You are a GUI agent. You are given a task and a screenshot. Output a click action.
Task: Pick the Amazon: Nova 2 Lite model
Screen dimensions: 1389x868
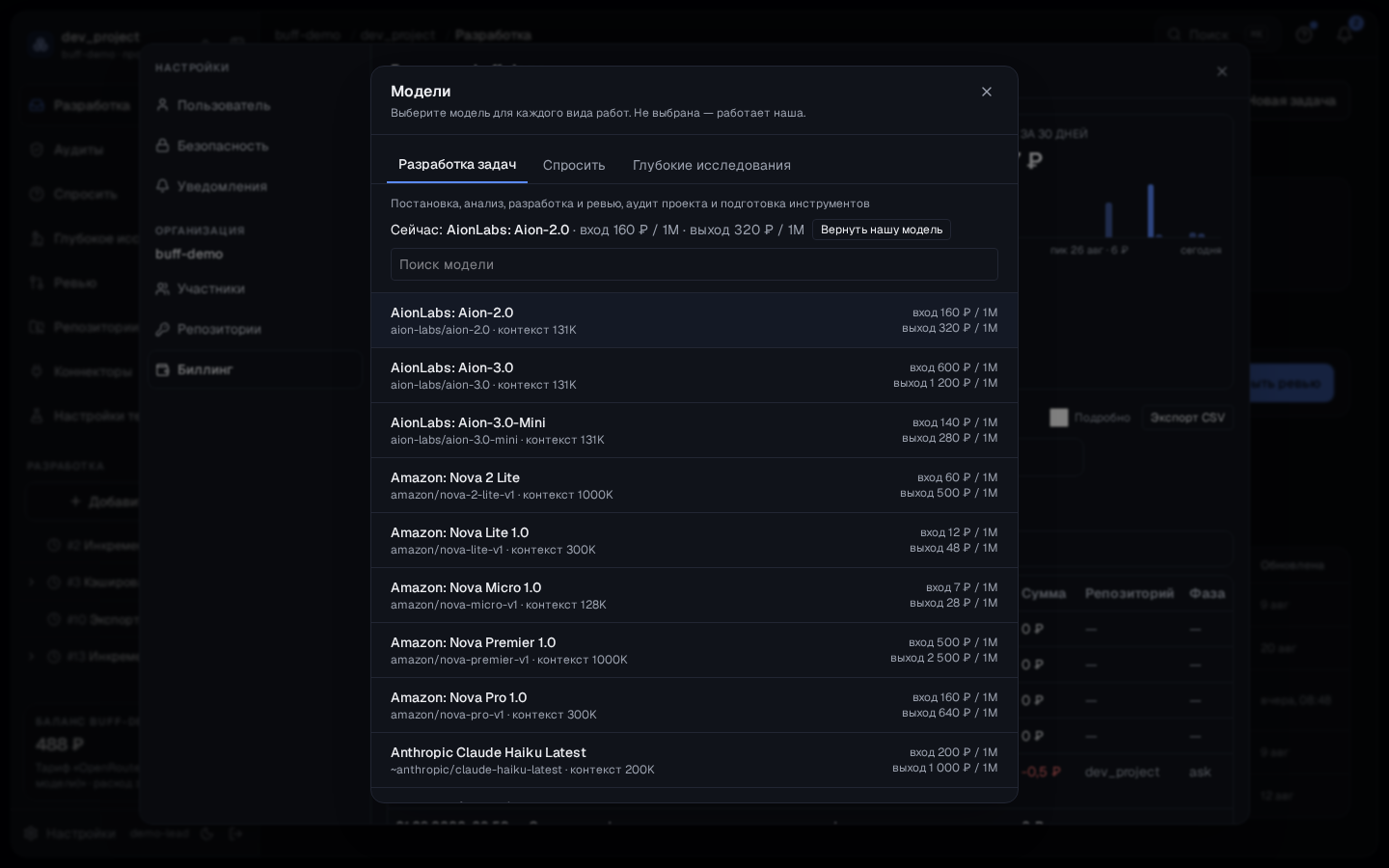coord(694,485)
